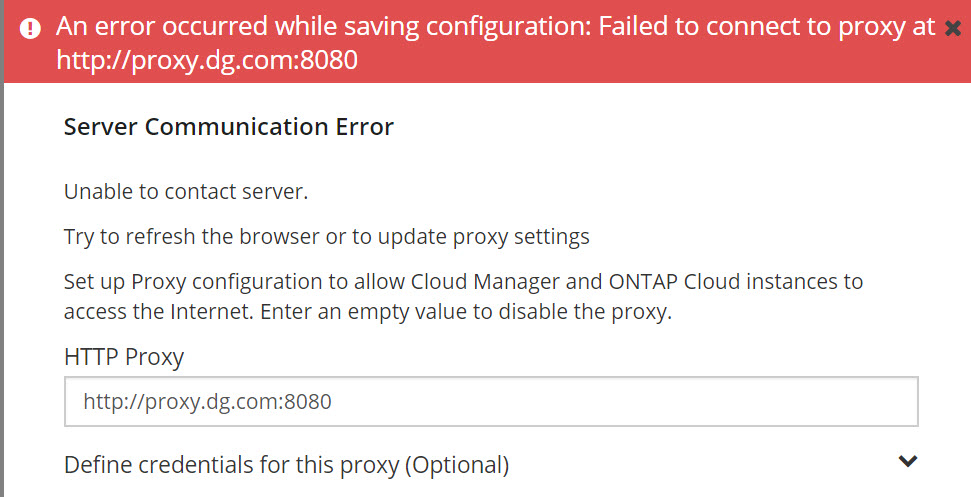Viewport: 971px width, 497px height.
Task: Click into the HTTP Proxy input field
Action: tap(490, 402)
